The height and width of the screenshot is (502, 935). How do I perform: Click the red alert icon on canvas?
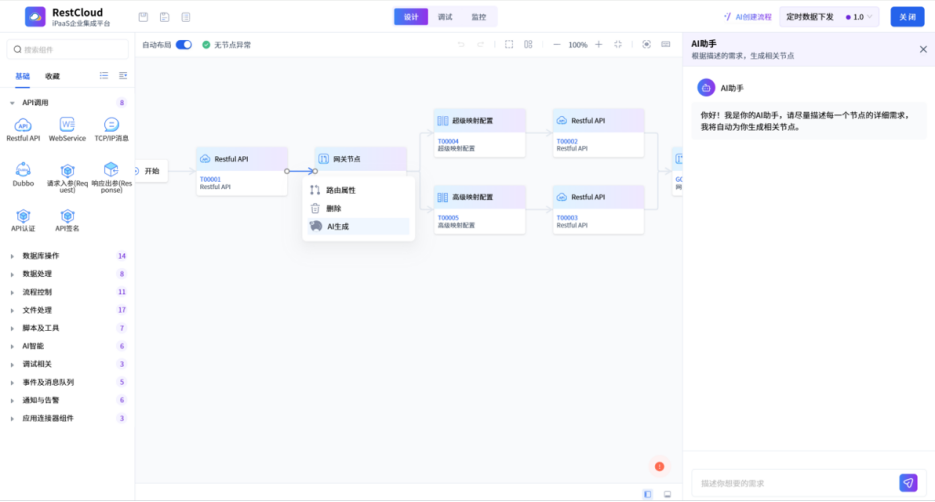[x=659, y=466]
